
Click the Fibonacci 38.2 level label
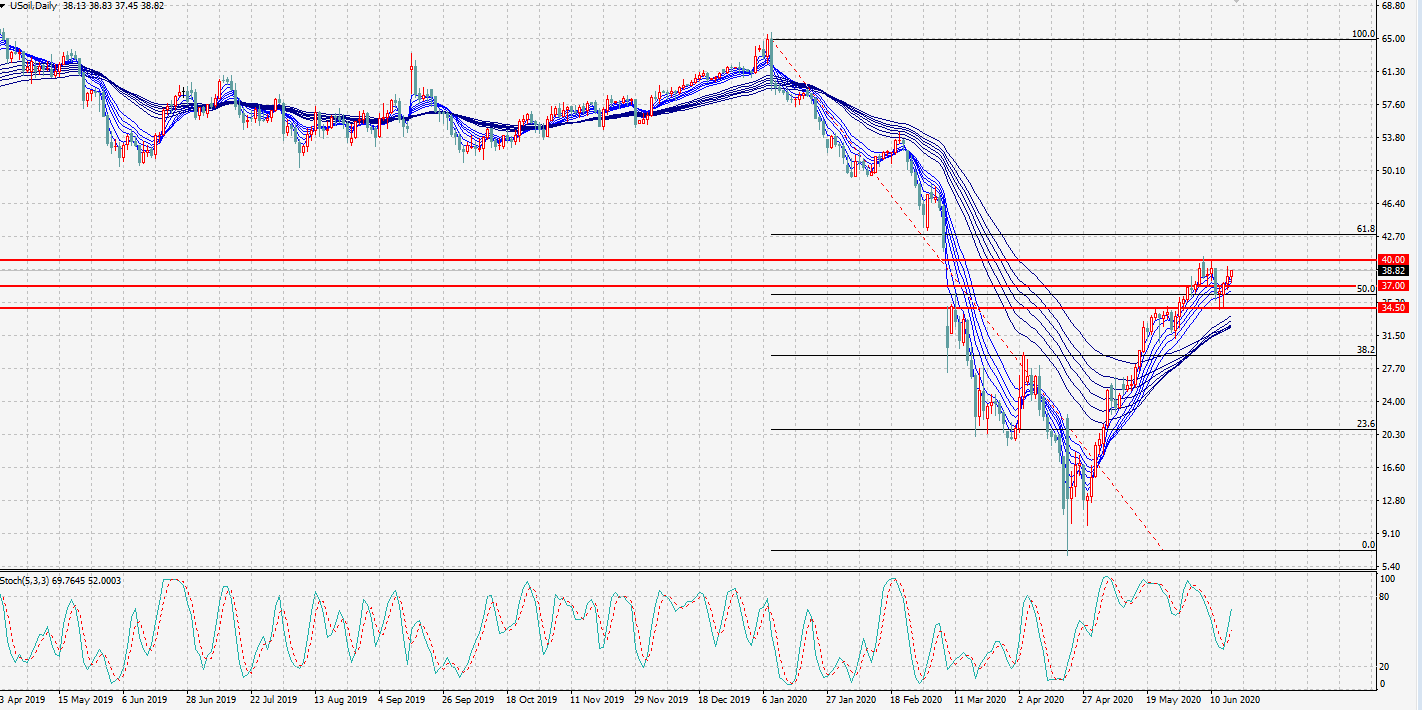pyautogui.click(x=1366, y=350)
